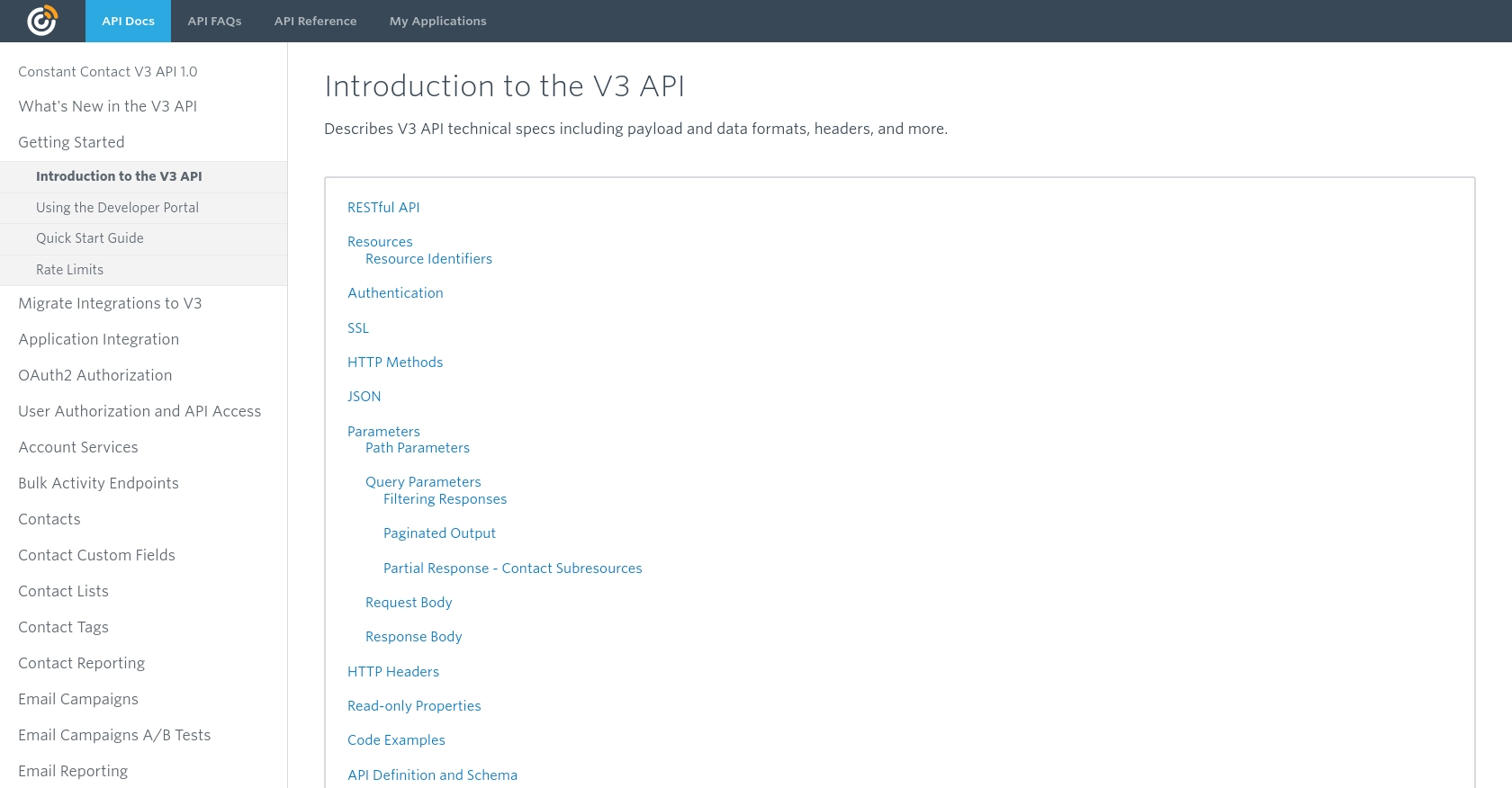Open Constant Contact V3 API 1.0 sidebar item

107,72
